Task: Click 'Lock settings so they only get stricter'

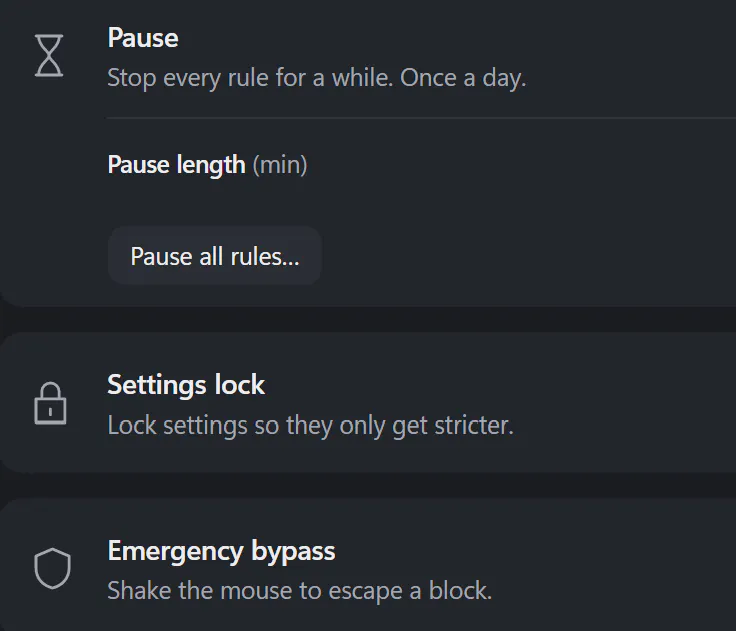Action: (310, 425)
